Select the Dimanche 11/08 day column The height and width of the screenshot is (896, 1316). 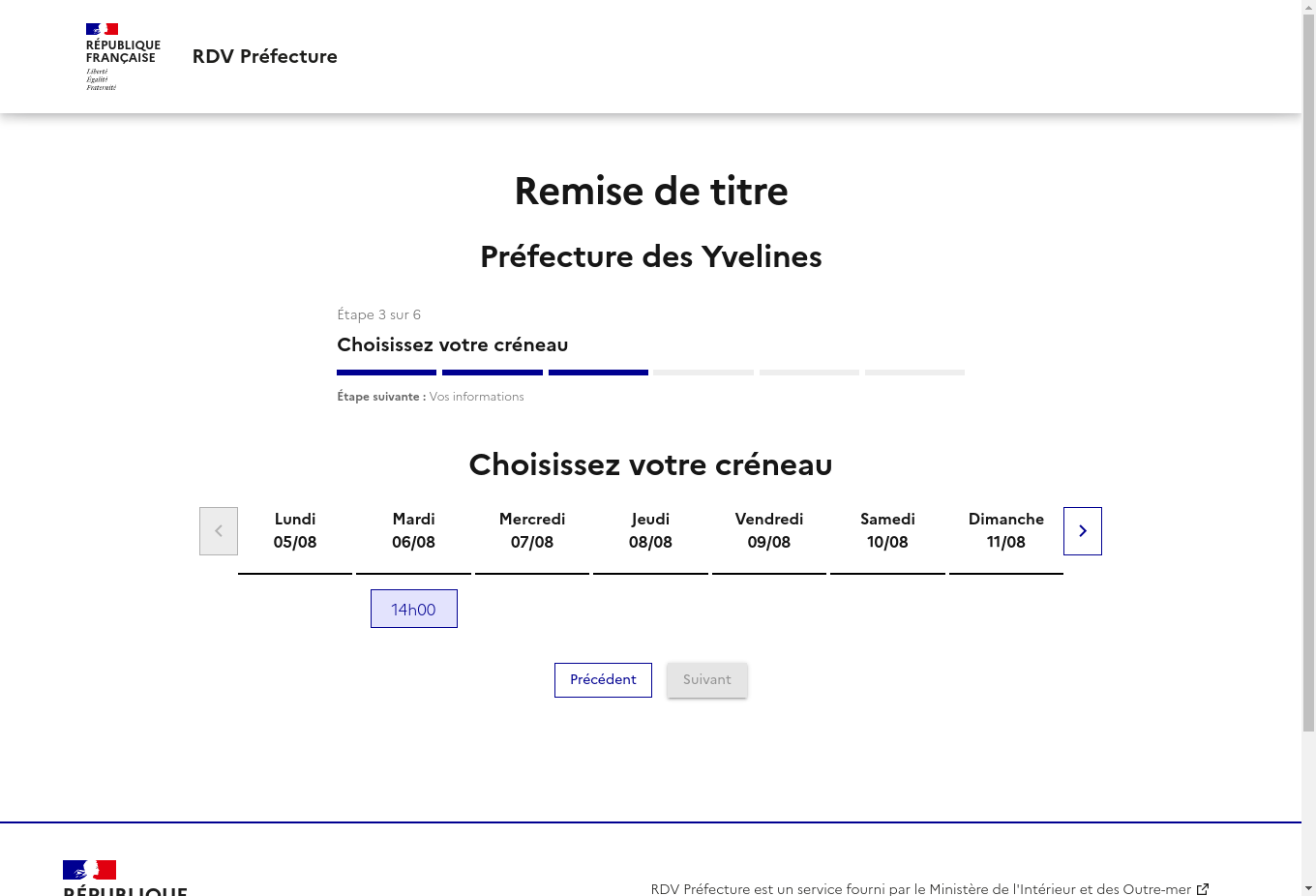click(x=1006, y=531)
